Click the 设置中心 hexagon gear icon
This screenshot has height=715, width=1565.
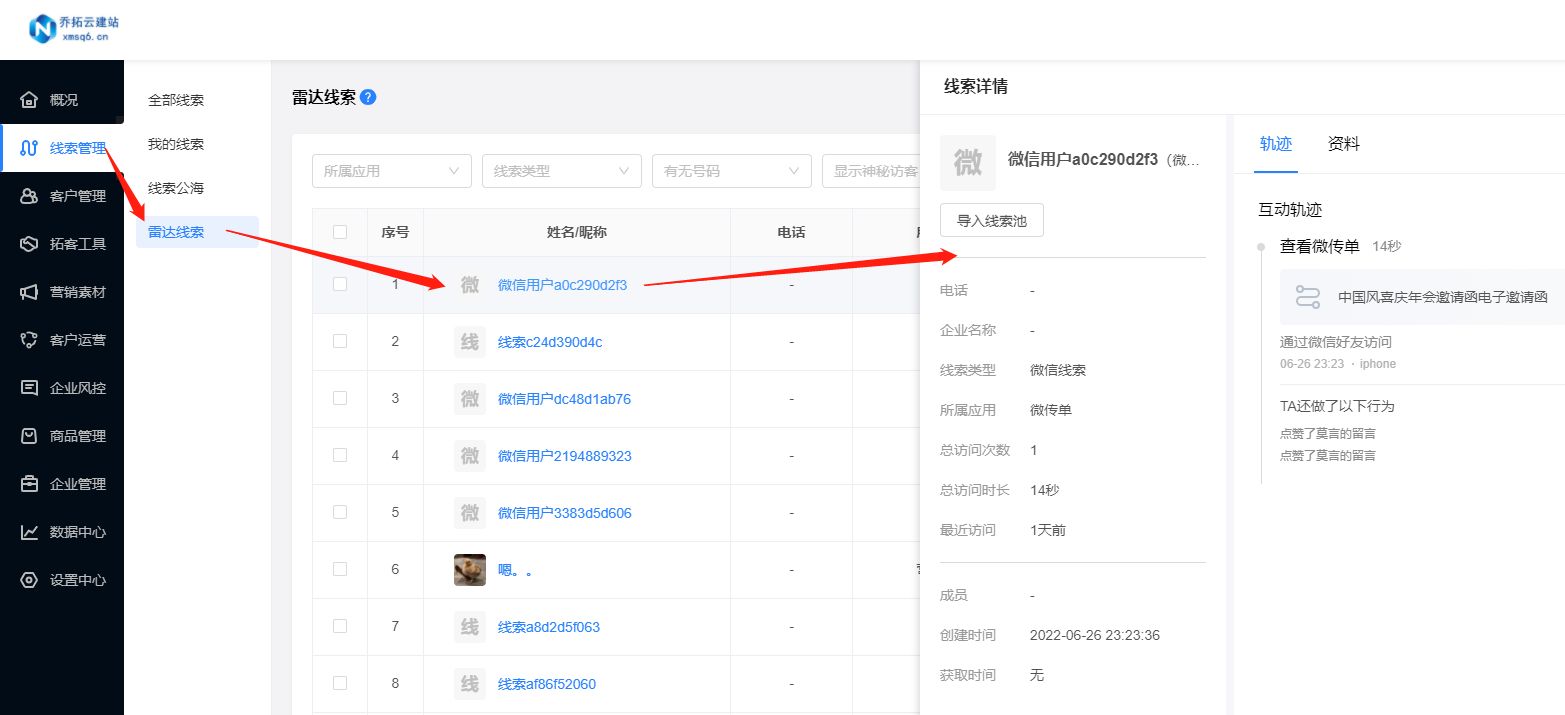30,580
